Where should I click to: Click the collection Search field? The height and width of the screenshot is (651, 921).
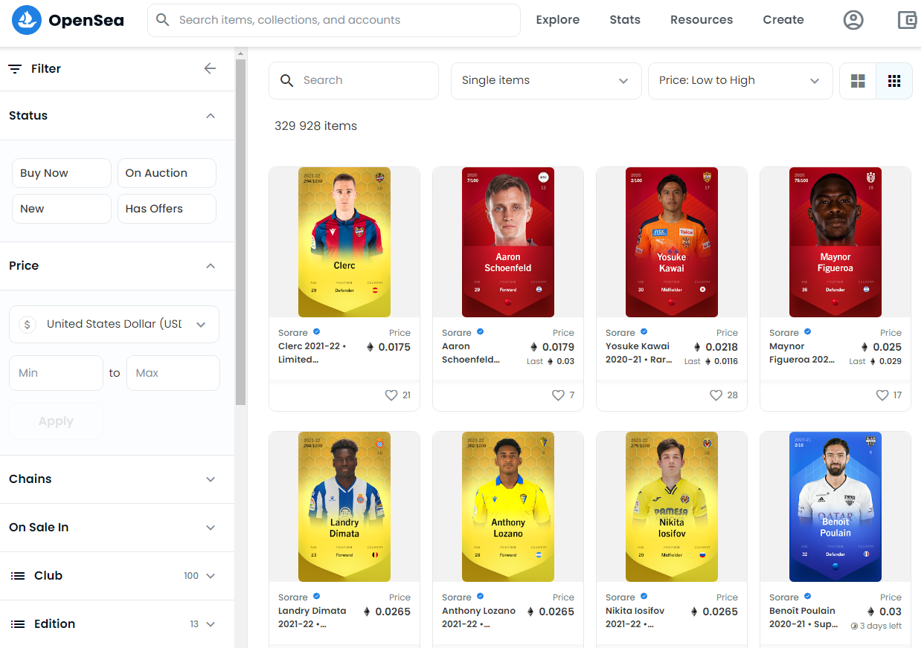point(354,80)
